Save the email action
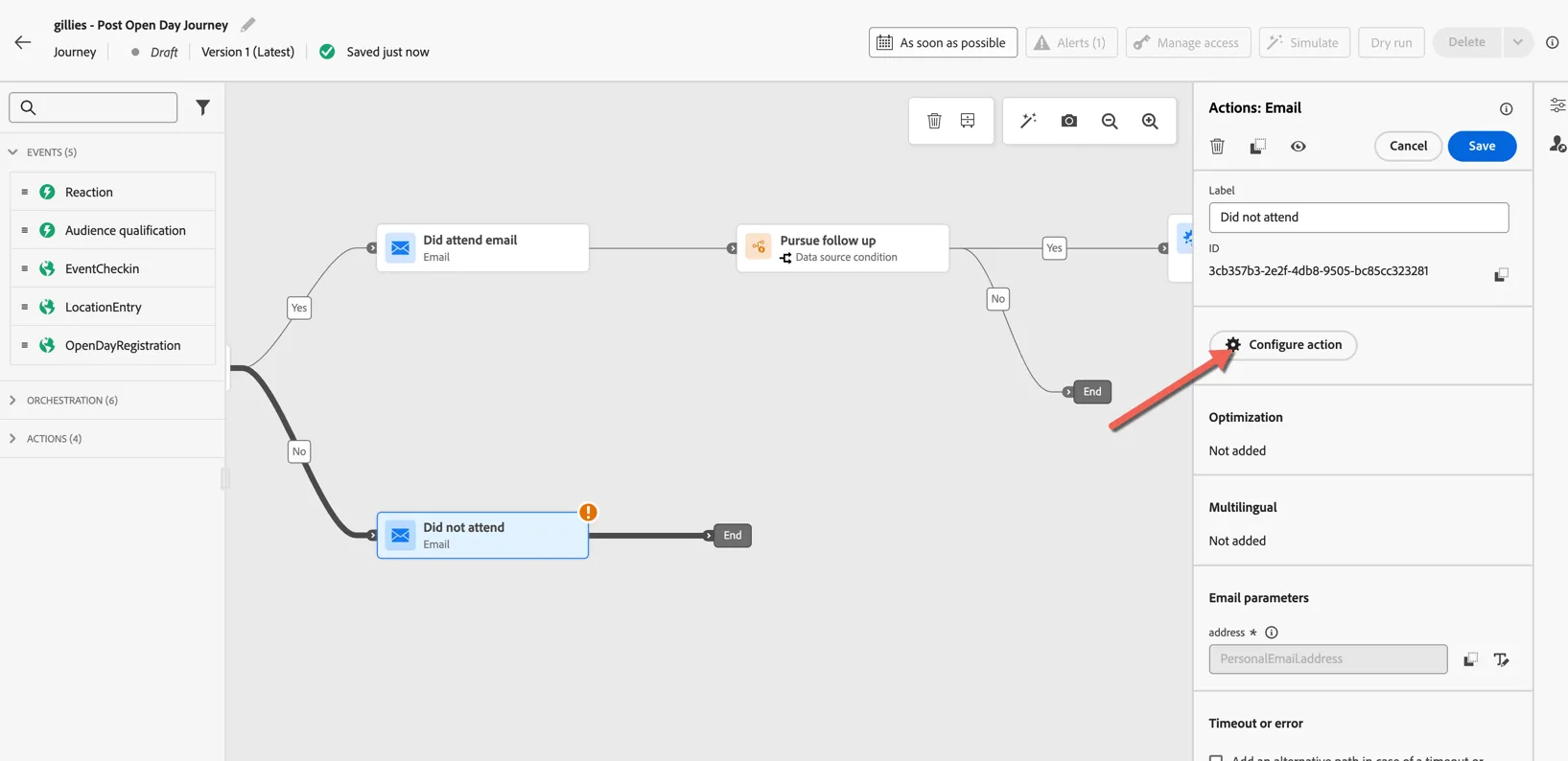Viewport: 1568px width, 761px height. click(1482, 146)
